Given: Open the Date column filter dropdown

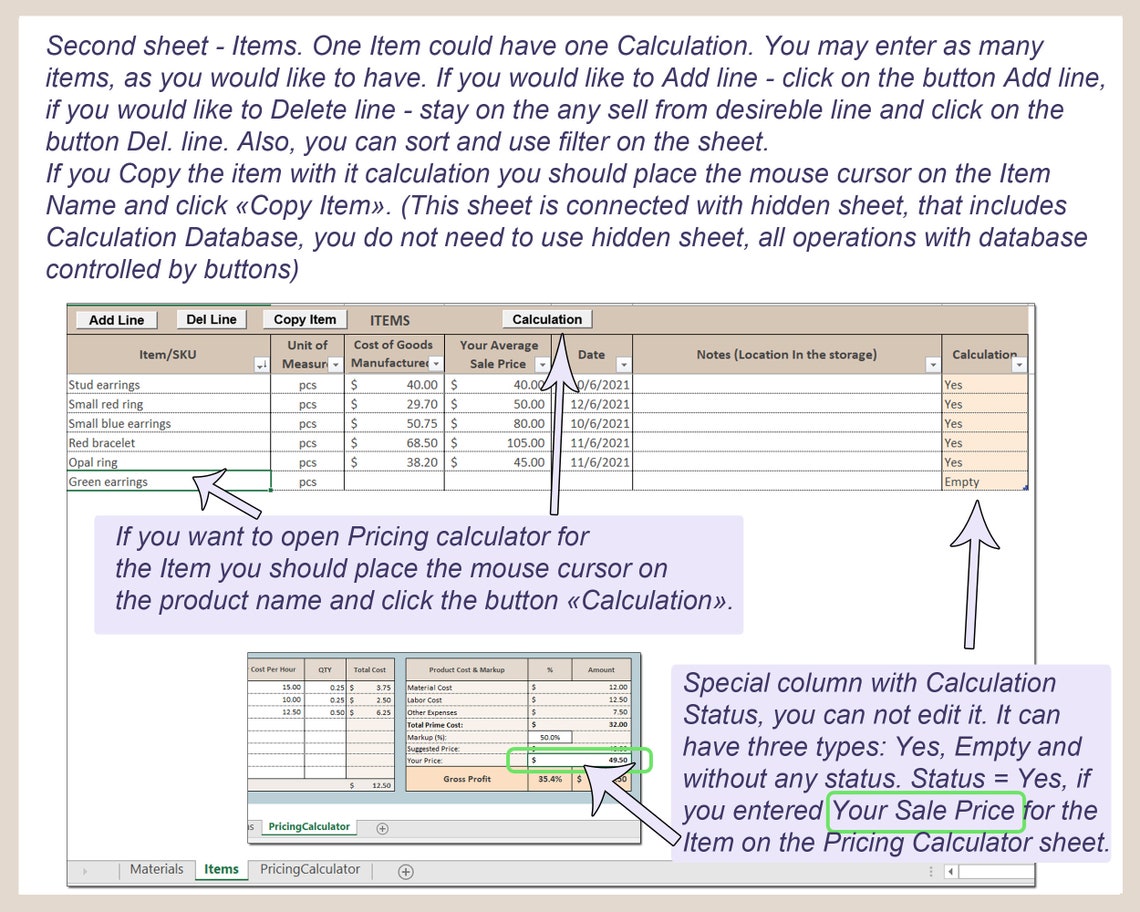Looking at the screenshot, I should [x=623, y=366].
